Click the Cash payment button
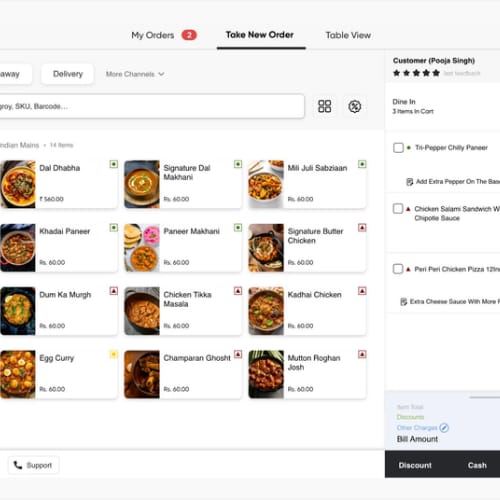Screen dimensions: 500x500 [477, 465]
